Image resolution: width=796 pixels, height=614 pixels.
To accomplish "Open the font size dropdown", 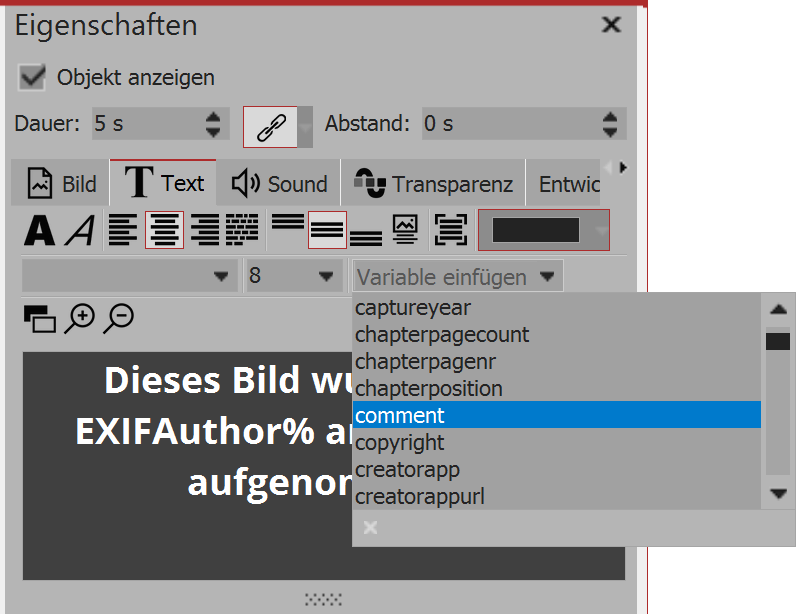I will [294, 276].
